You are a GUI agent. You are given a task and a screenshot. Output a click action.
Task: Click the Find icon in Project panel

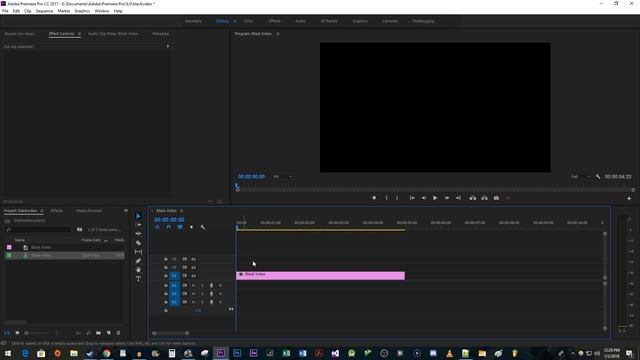(89, 333)
